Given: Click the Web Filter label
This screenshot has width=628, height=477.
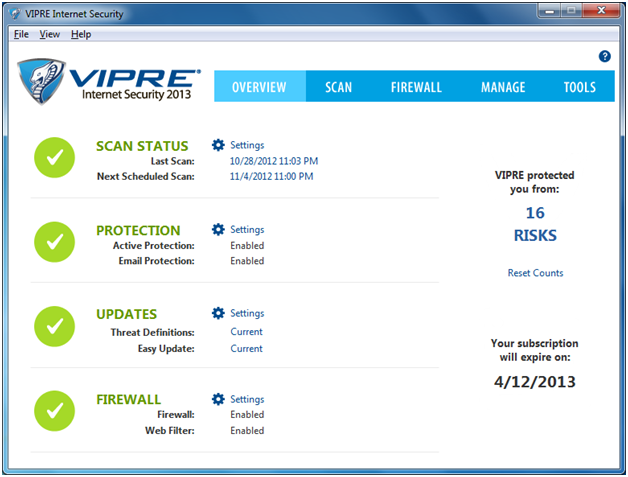Looking at the screenshot, I should 170,431.
